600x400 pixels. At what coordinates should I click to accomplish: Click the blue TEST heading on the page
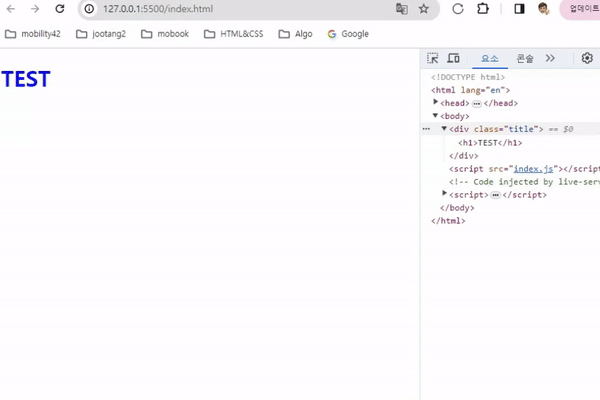[x=26, y=79]
